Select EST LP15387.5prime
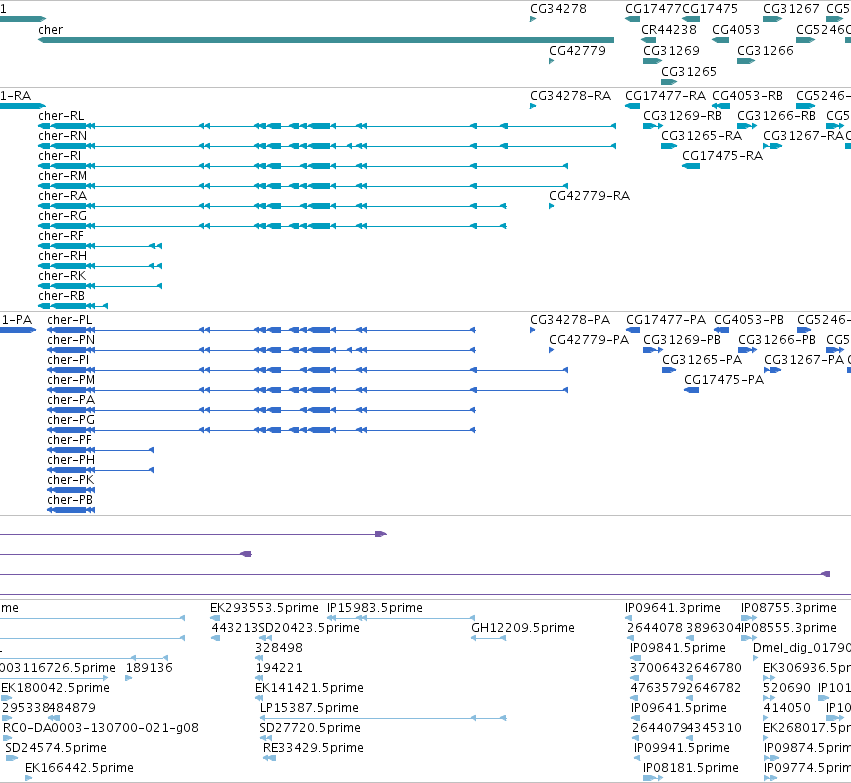The height and width of the screenshot is (783, 851). [x=309, y=708]
